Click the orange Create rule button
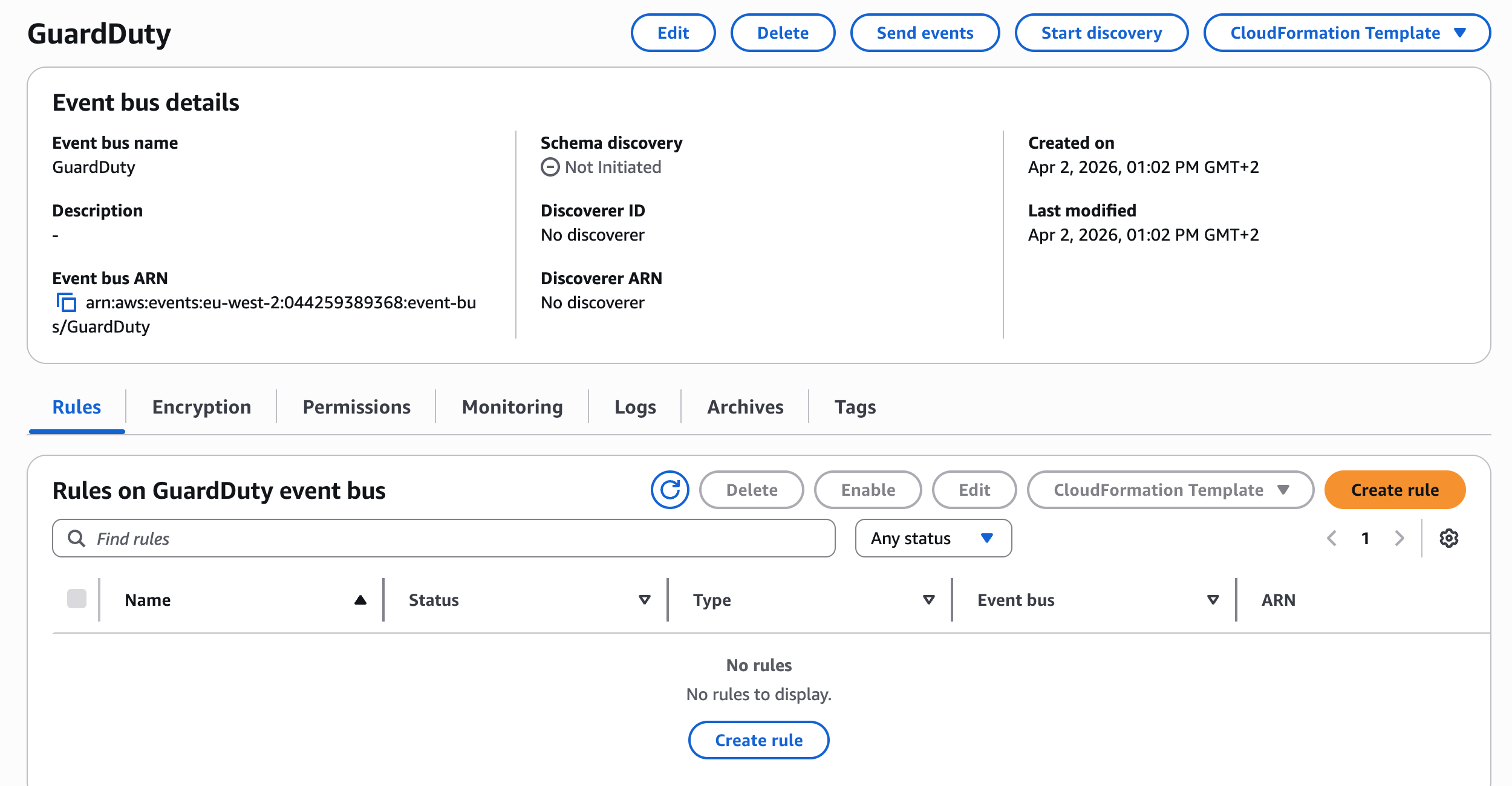This screenshot has width=1512, height=786. tap(1395, 490)
